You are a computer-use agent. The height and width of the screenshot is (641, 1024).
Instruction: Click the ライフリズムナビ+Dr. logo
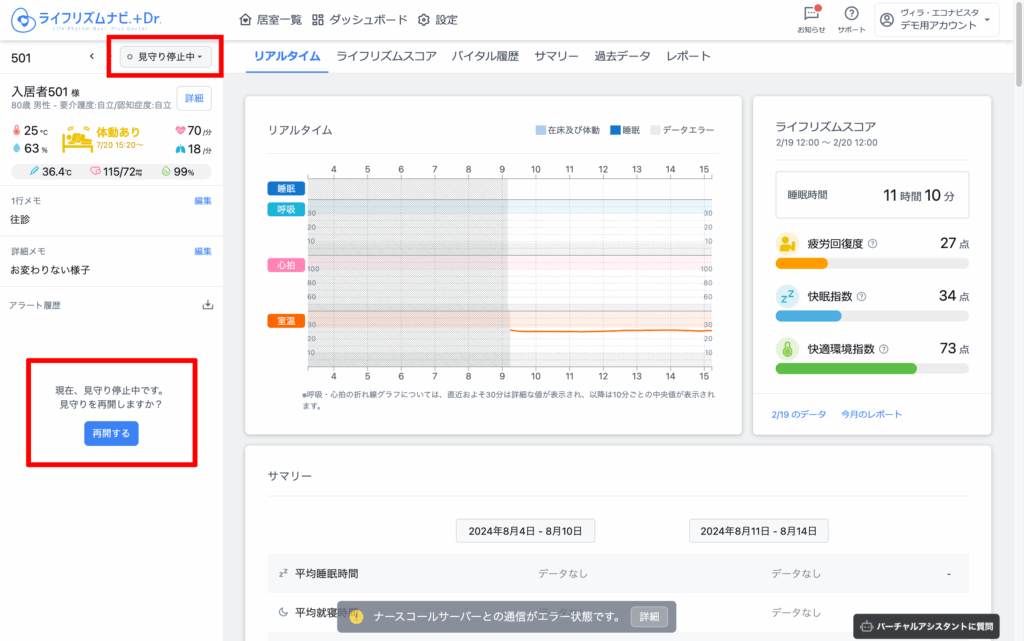(x=86, y=20)
